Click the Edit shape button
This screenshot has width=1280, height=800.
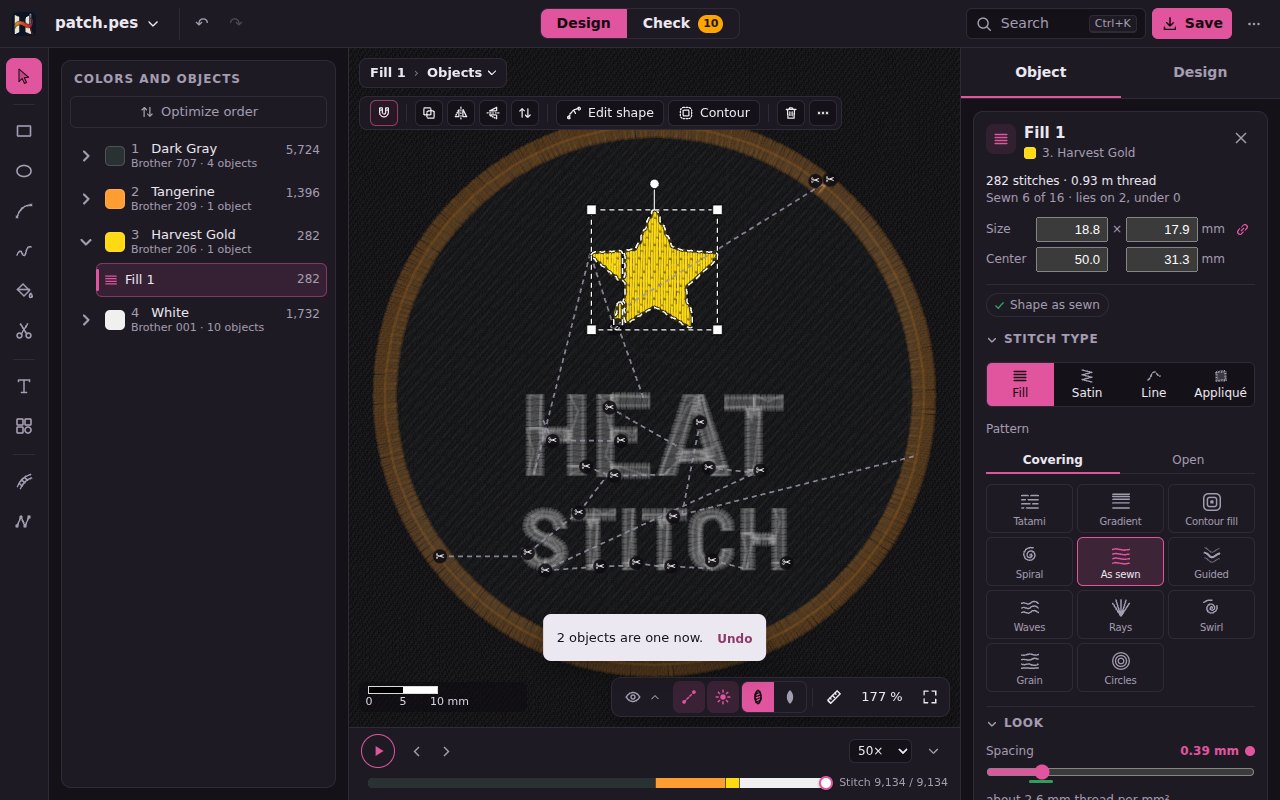coord(610,113)
